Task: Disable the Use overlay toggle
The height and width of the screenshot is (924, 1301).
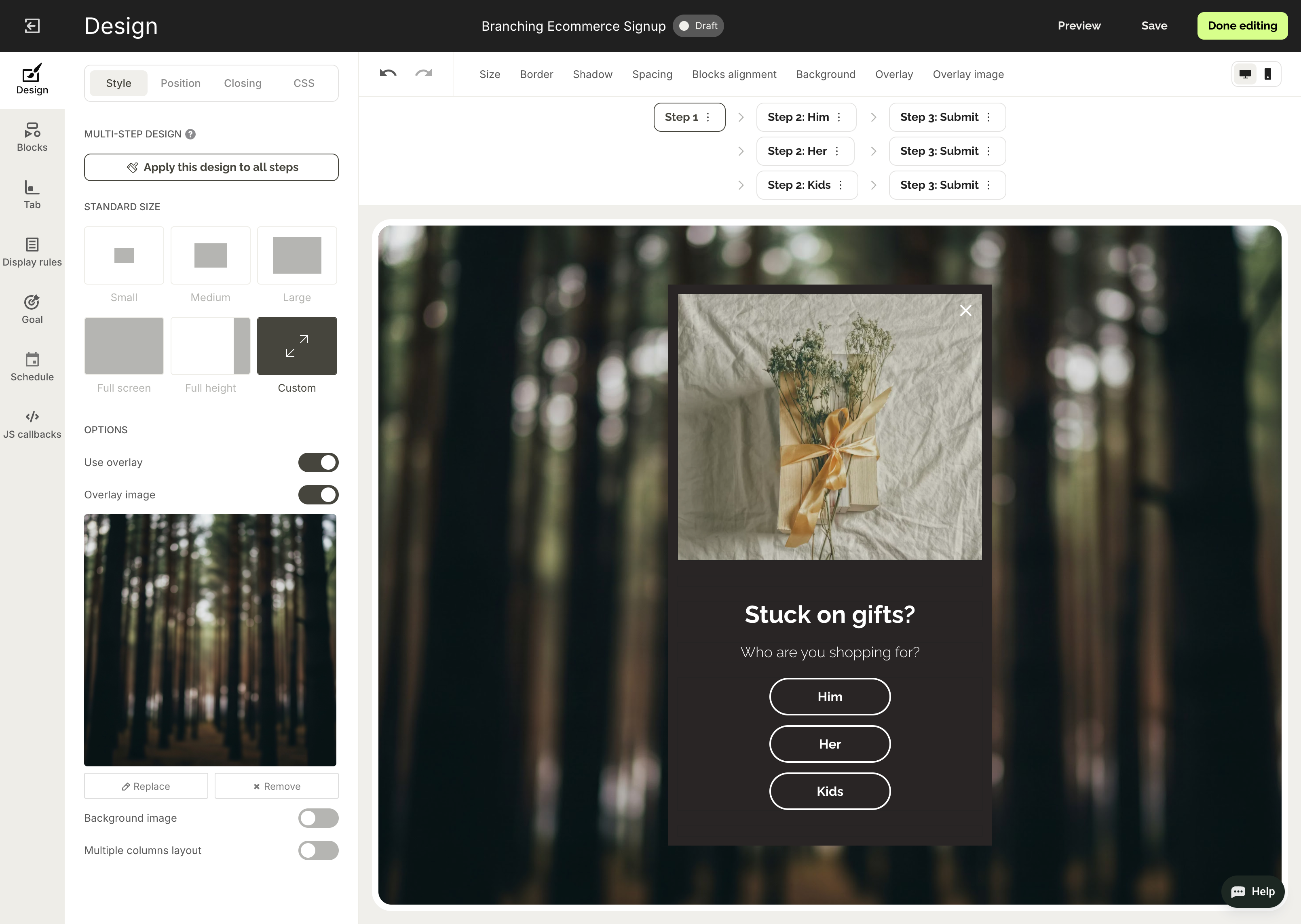Action: pyautogui.click(x=318, y=462)
